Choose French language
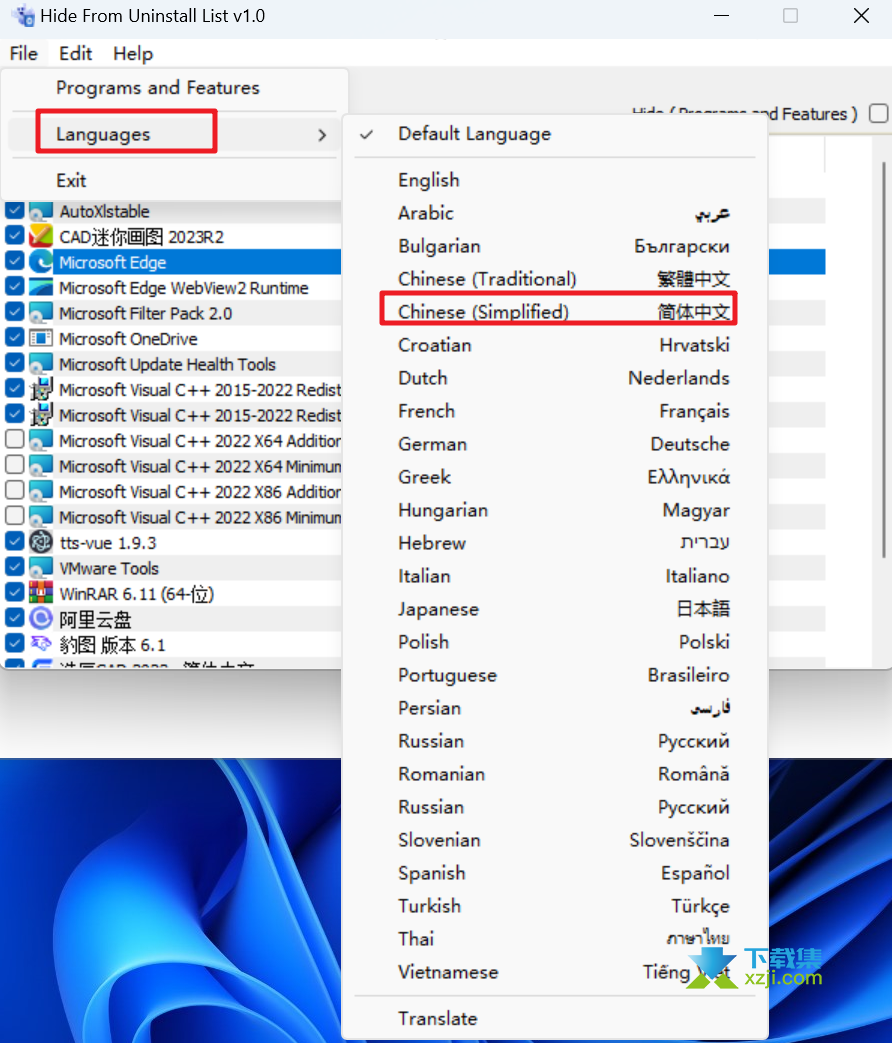 [x=555, y=411]
